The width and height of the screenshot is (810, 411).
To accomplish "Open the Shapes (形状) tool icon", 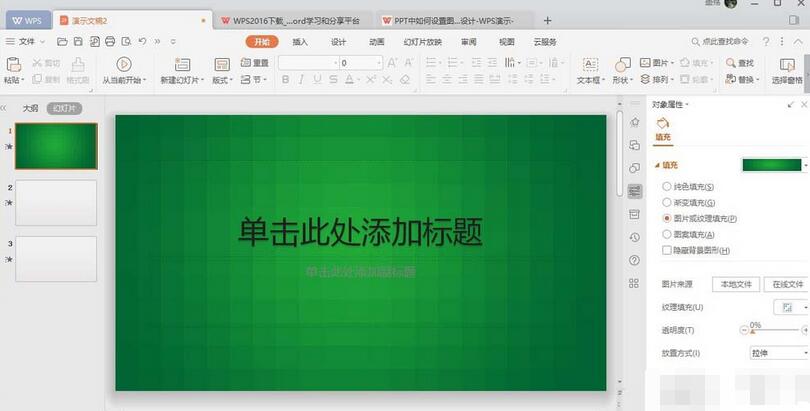I will click(621, 63).
